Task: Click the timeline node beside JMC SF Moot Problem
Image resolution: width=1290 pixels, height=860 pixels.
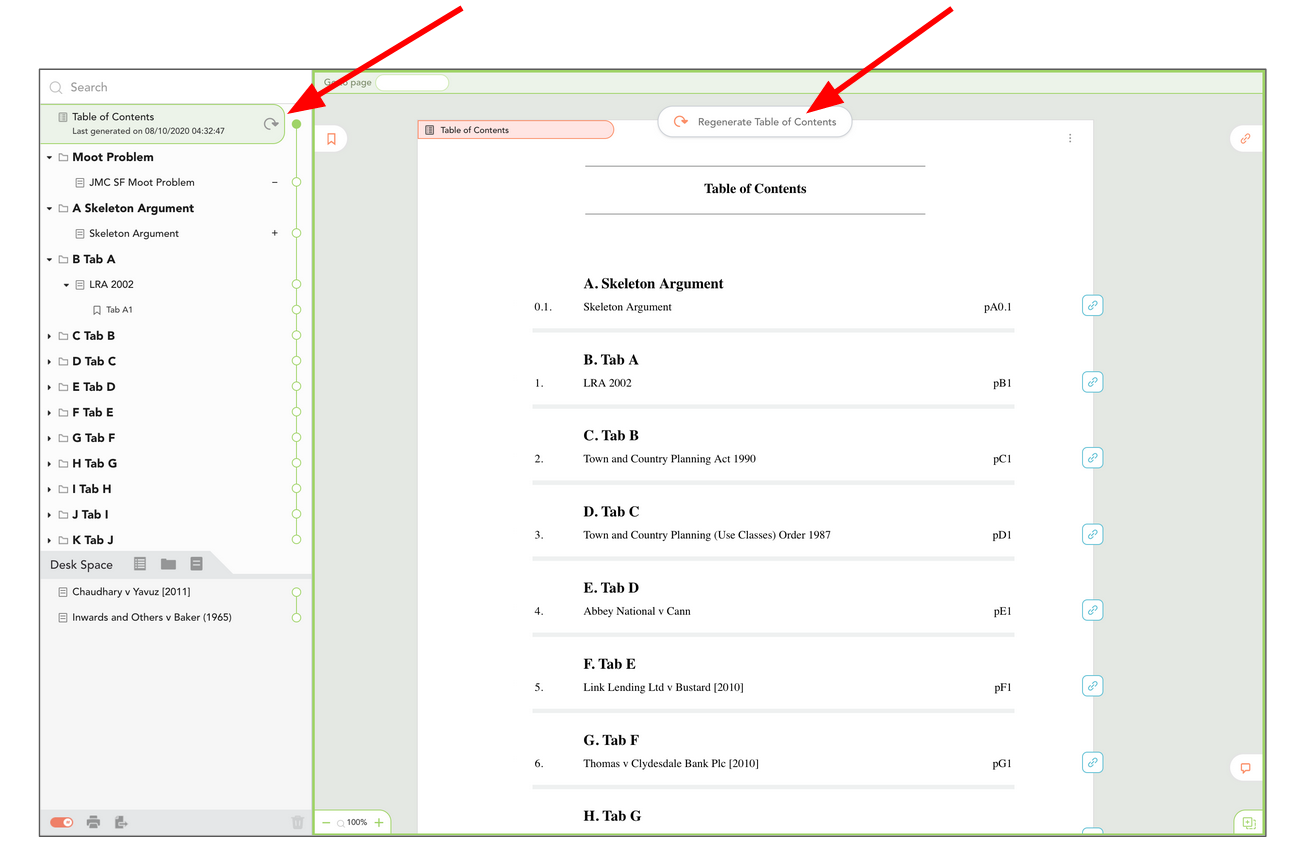Action: [x=296, y=182]
